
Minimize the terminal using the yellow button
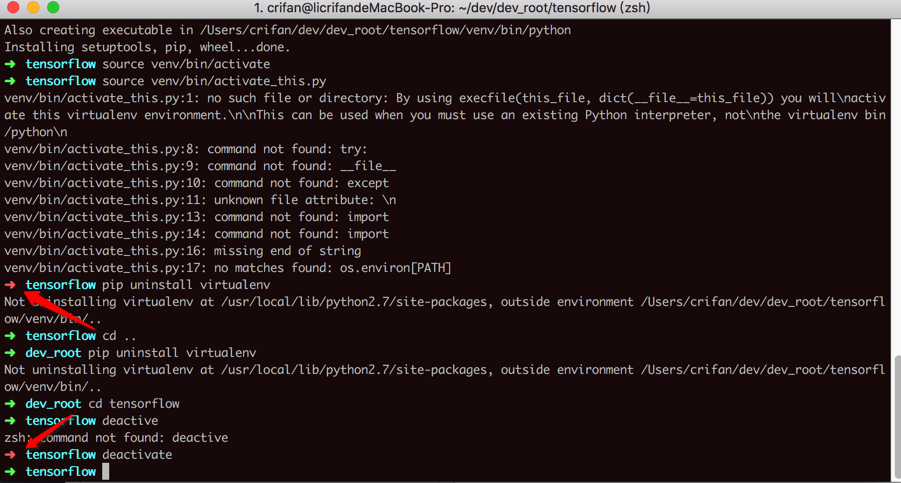(33, 8)
